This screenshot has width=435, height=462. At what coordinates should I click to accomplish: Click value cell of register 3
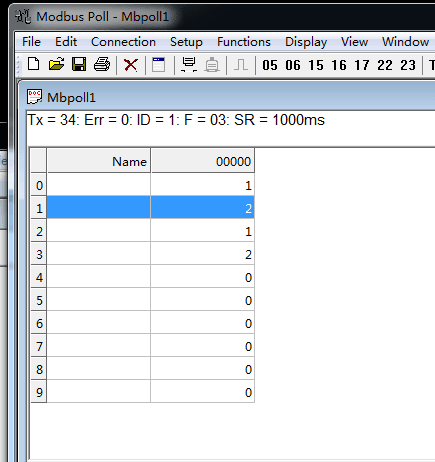[x=203, y=254]
